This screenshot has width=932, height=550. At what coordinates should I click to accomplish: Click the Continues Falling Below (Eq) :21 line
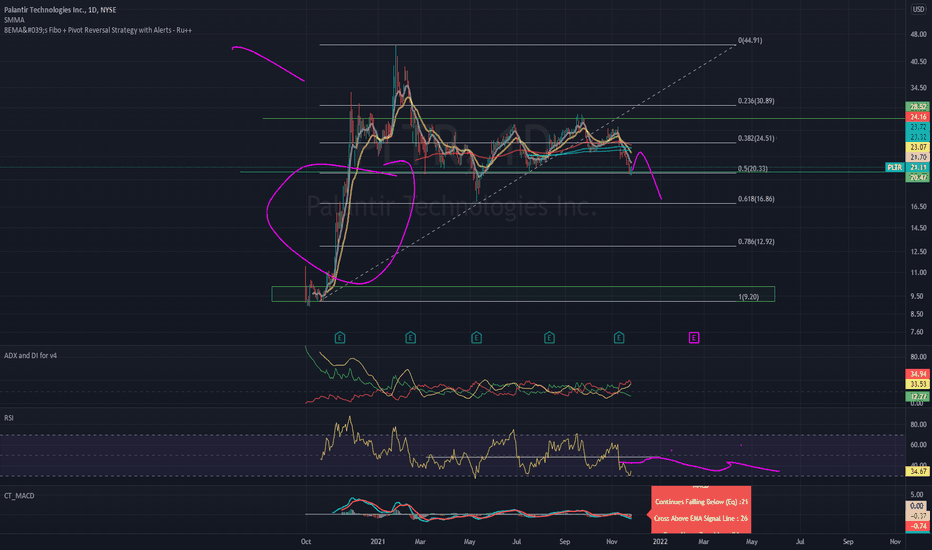[701, 502]
